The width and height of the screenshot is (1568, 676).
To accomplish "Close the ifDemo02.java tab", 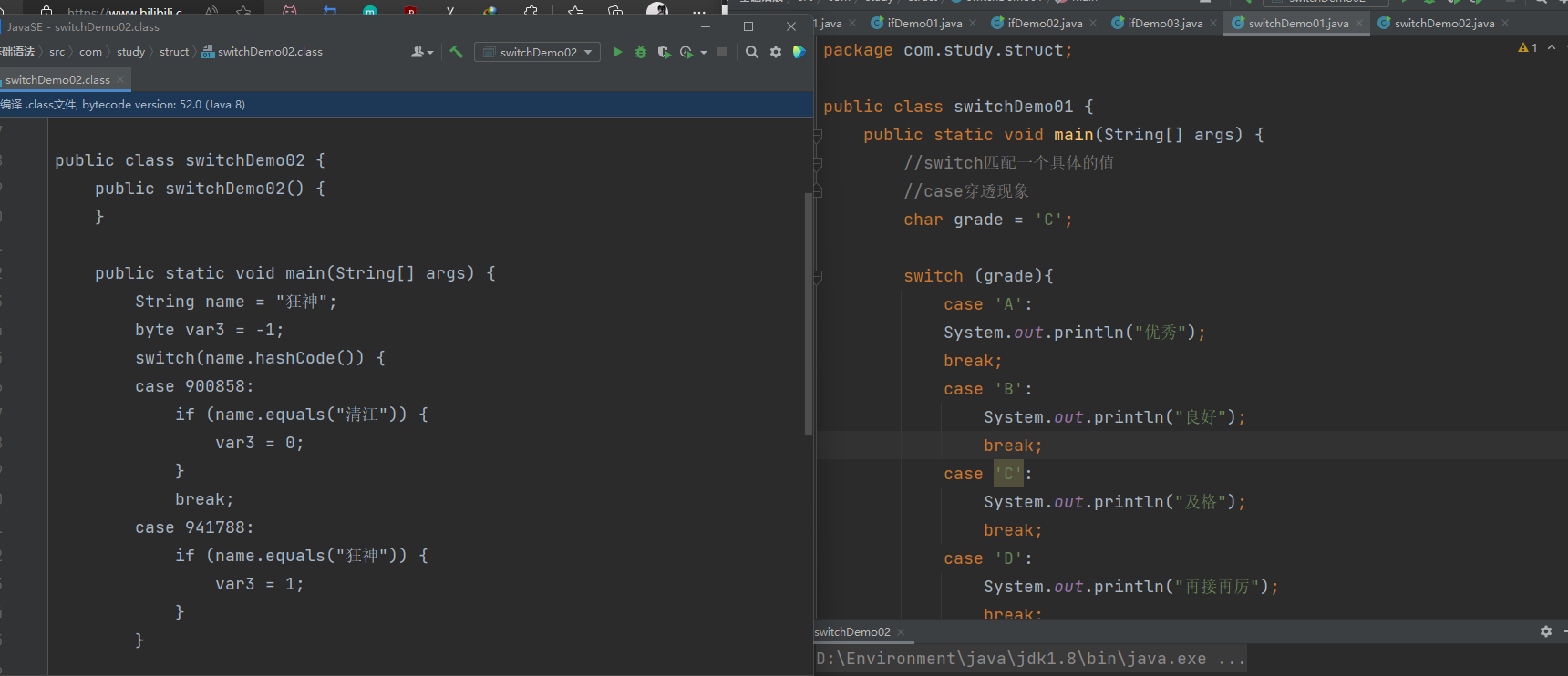I will click(x=1093, y=23).
